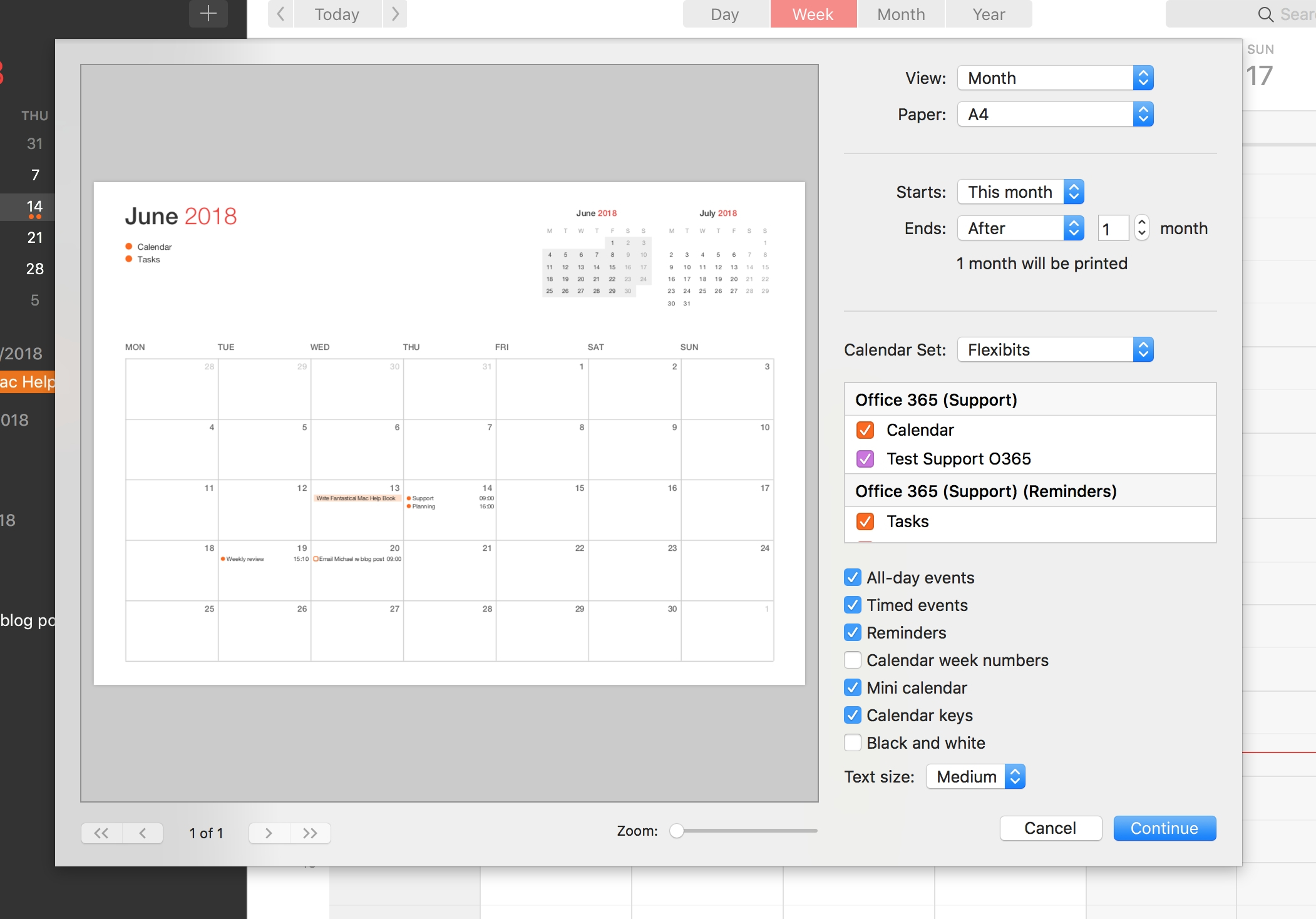Click the back navigation arrow icon
Screen dimensions: 1316x919
282,15
